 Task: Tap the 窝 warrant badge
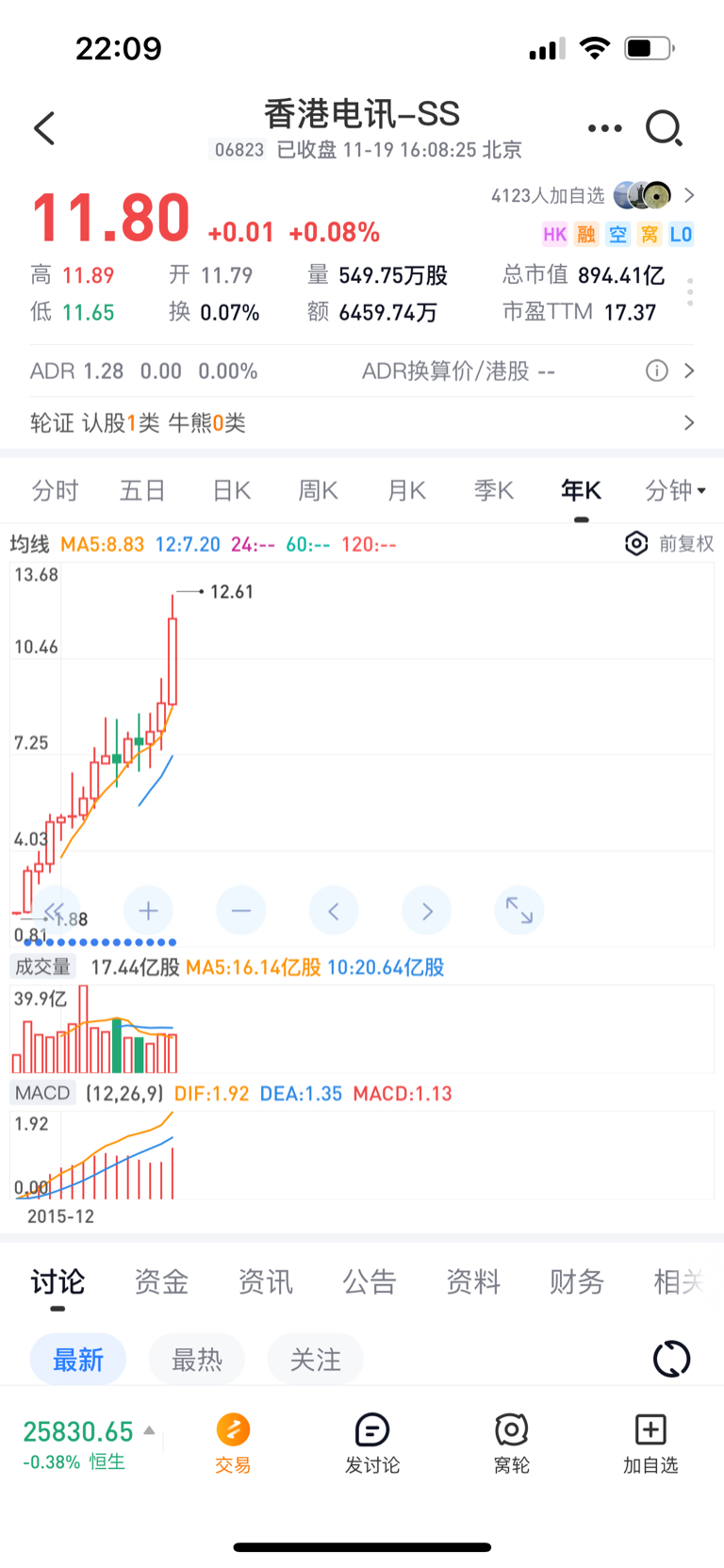[x=649, y=235]
